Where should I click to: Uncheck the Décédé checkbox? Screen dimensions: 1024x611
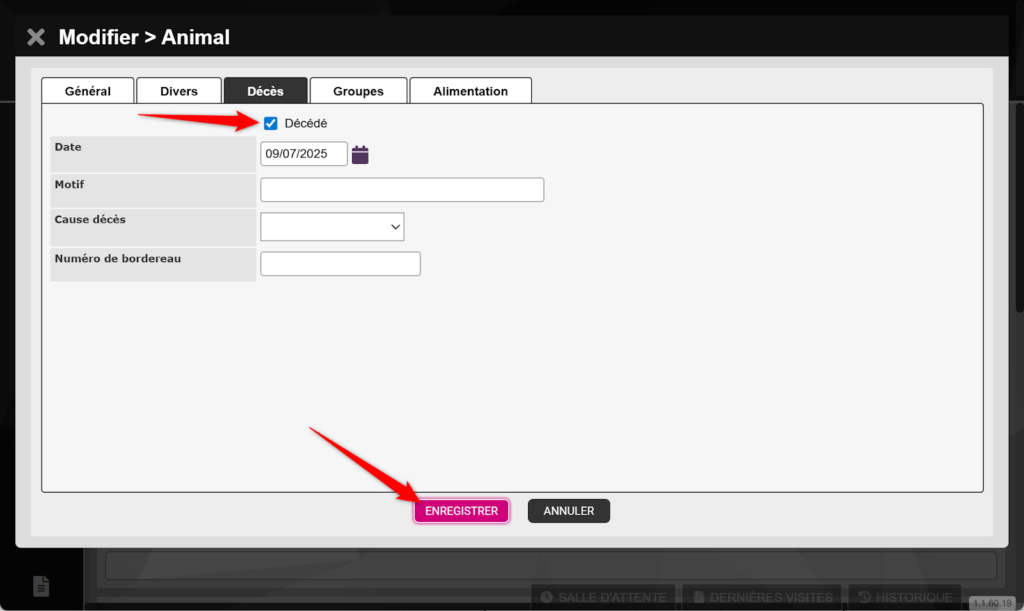pos(271,124)
